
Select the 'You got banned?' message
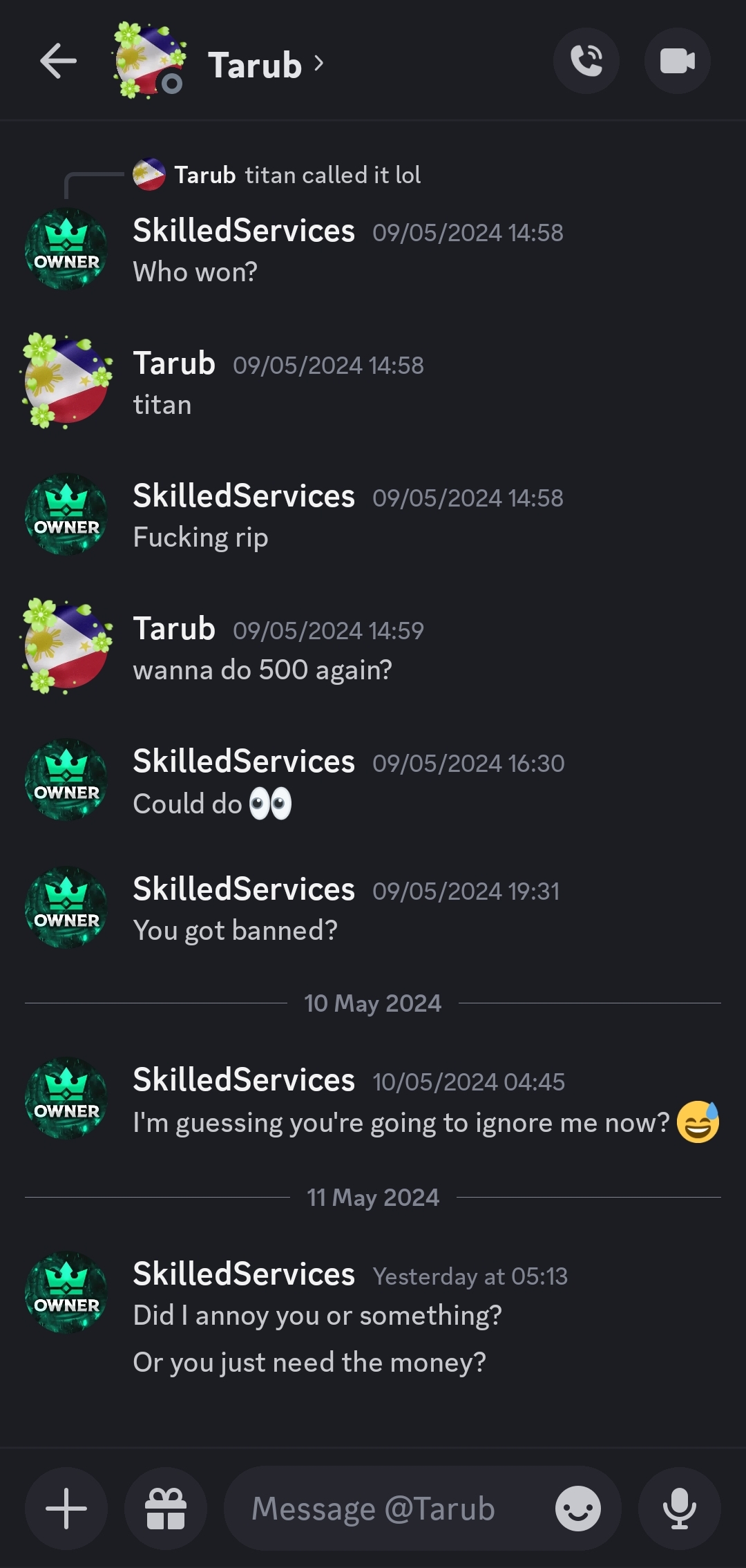[235, 931]
